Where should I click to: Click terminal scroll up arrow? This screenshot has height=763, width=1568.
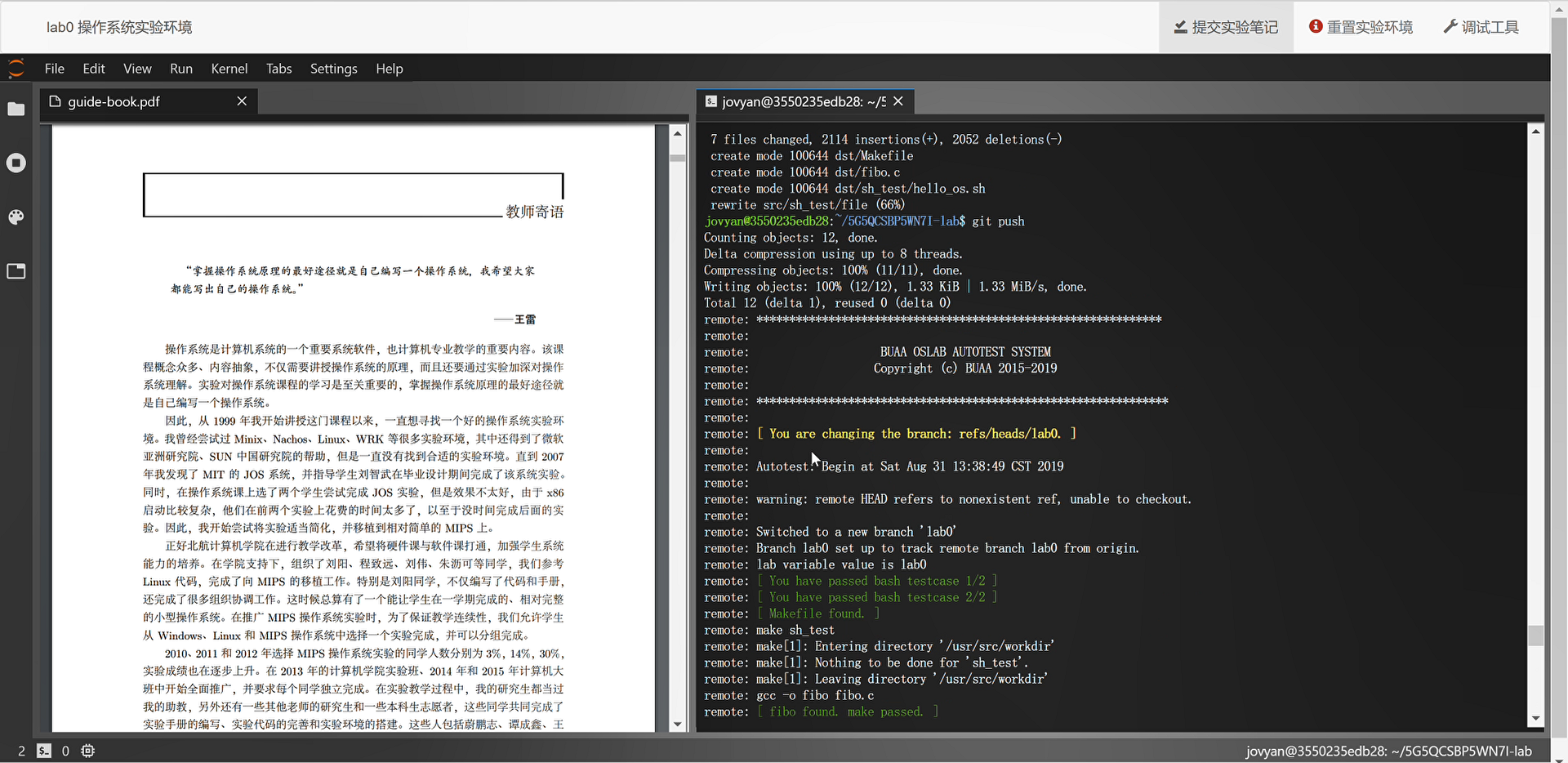click(1535, 131)
